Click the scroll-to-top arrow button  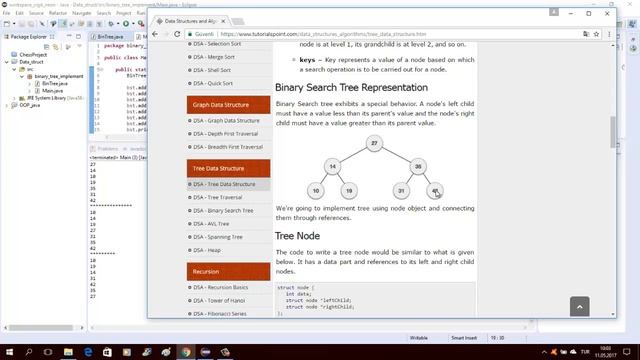[580, 307]
